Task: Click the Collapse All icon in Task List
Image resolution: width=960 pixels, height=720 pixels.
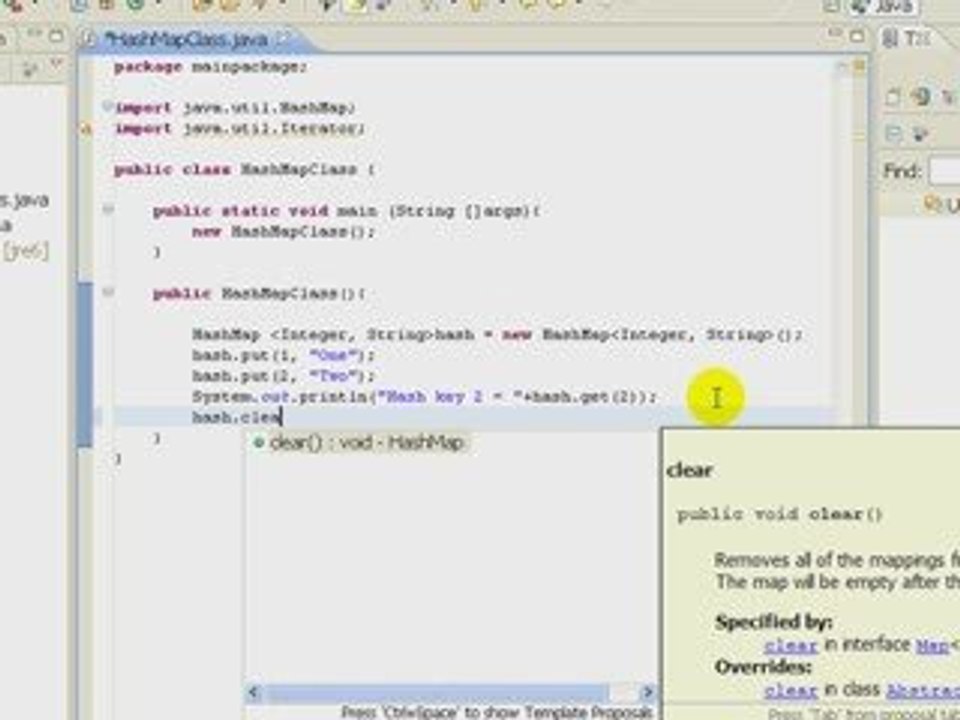Action: [x=893, y=133]
